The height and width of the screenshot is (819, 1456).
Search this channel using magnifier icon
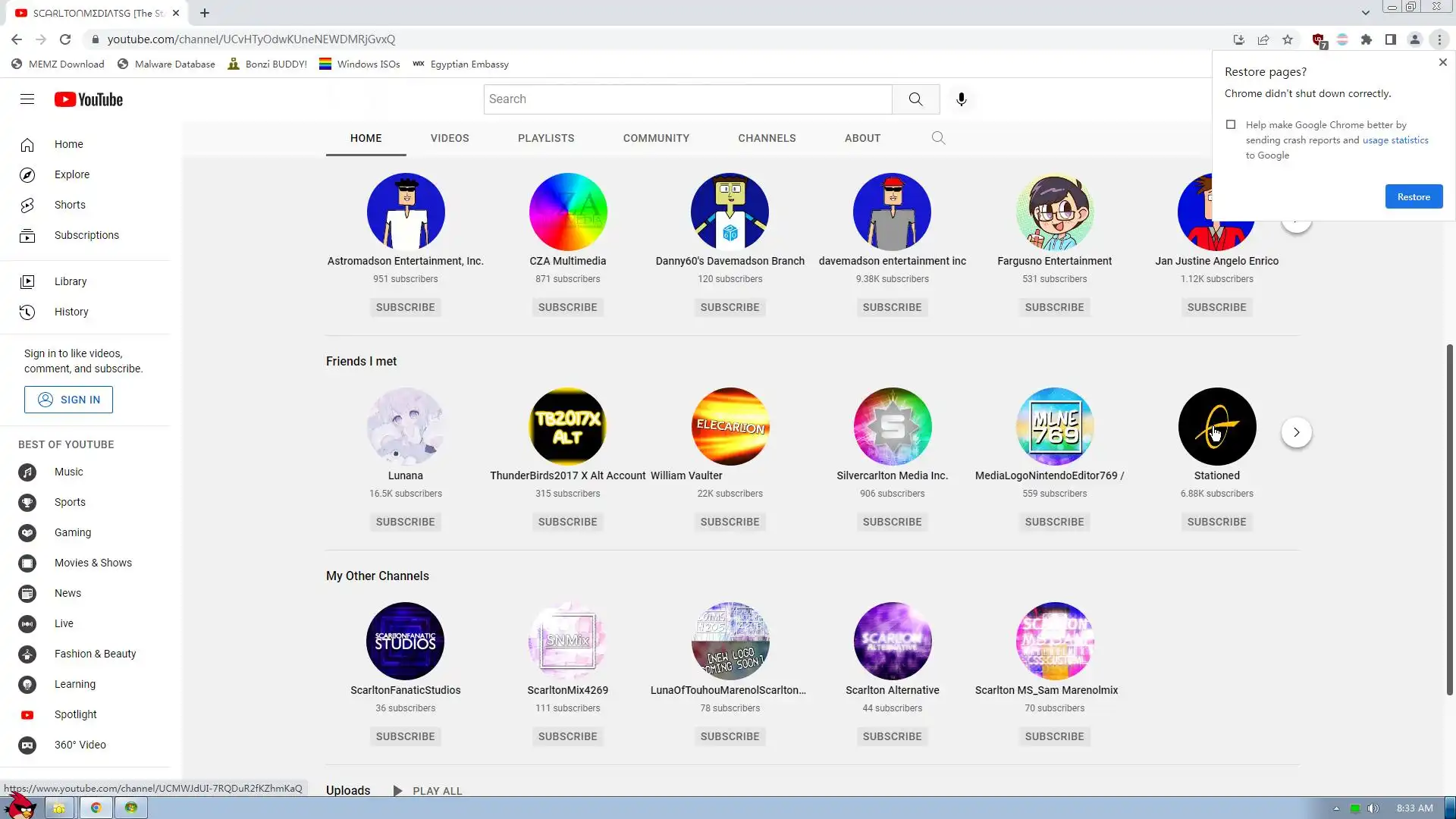tap(938, 138)
